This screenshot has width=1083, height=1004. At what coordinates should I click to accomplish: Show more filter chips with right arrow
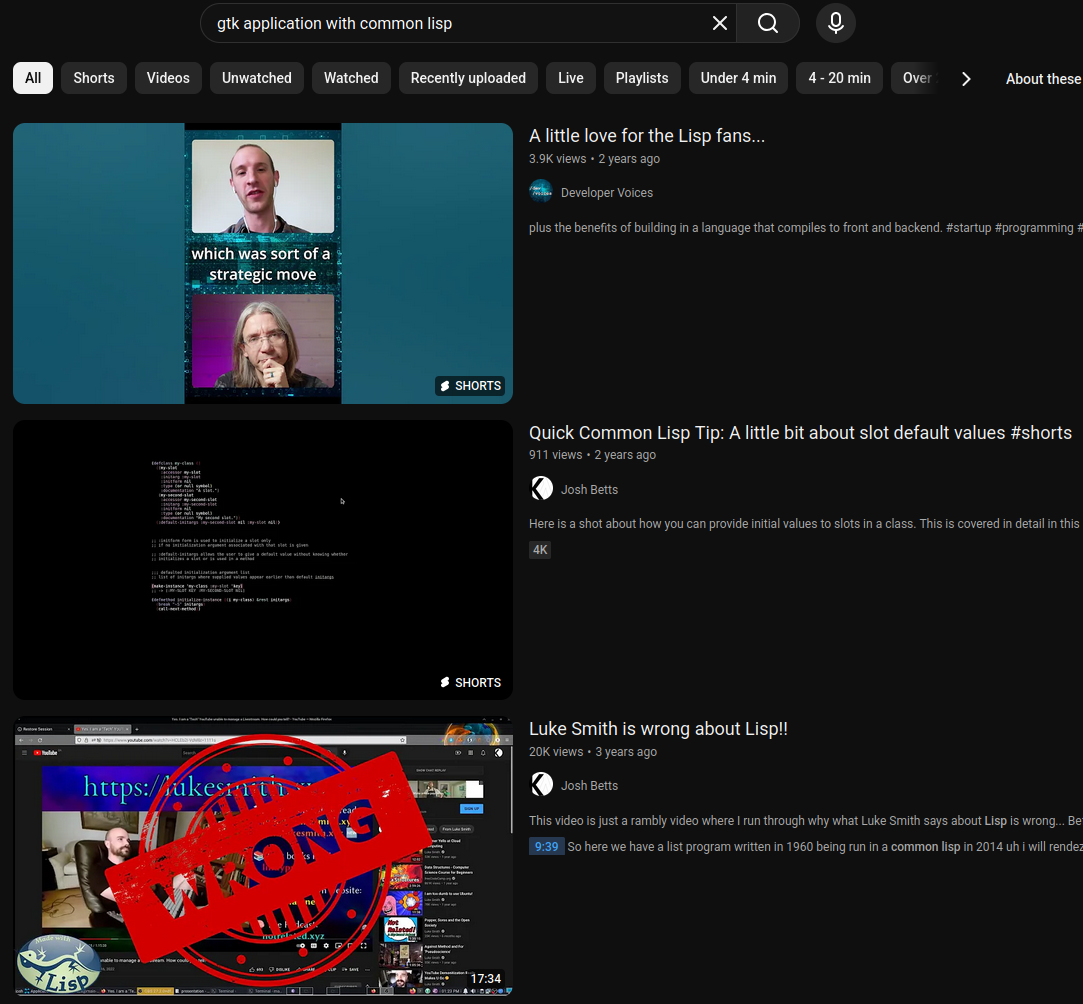click(966, 79)
